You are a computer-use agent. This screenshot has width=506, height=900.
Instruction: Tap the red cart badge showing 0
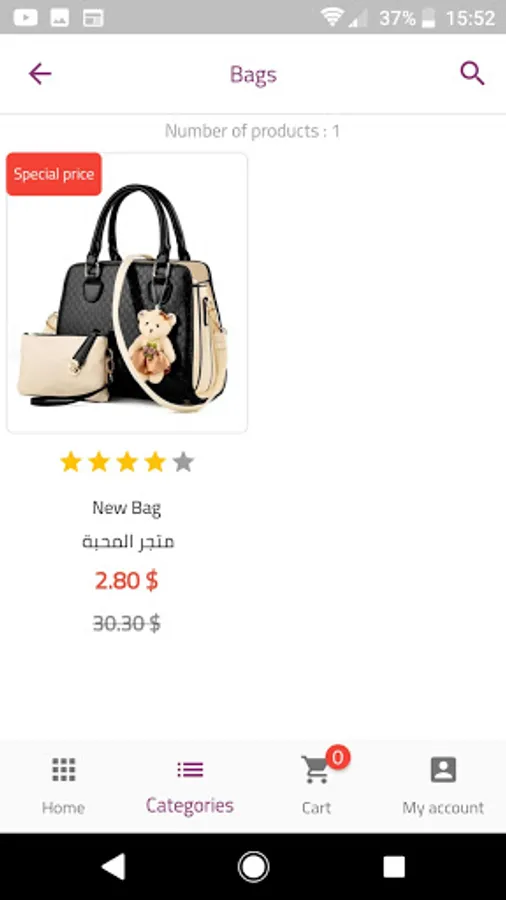click(x=338, y=758)
